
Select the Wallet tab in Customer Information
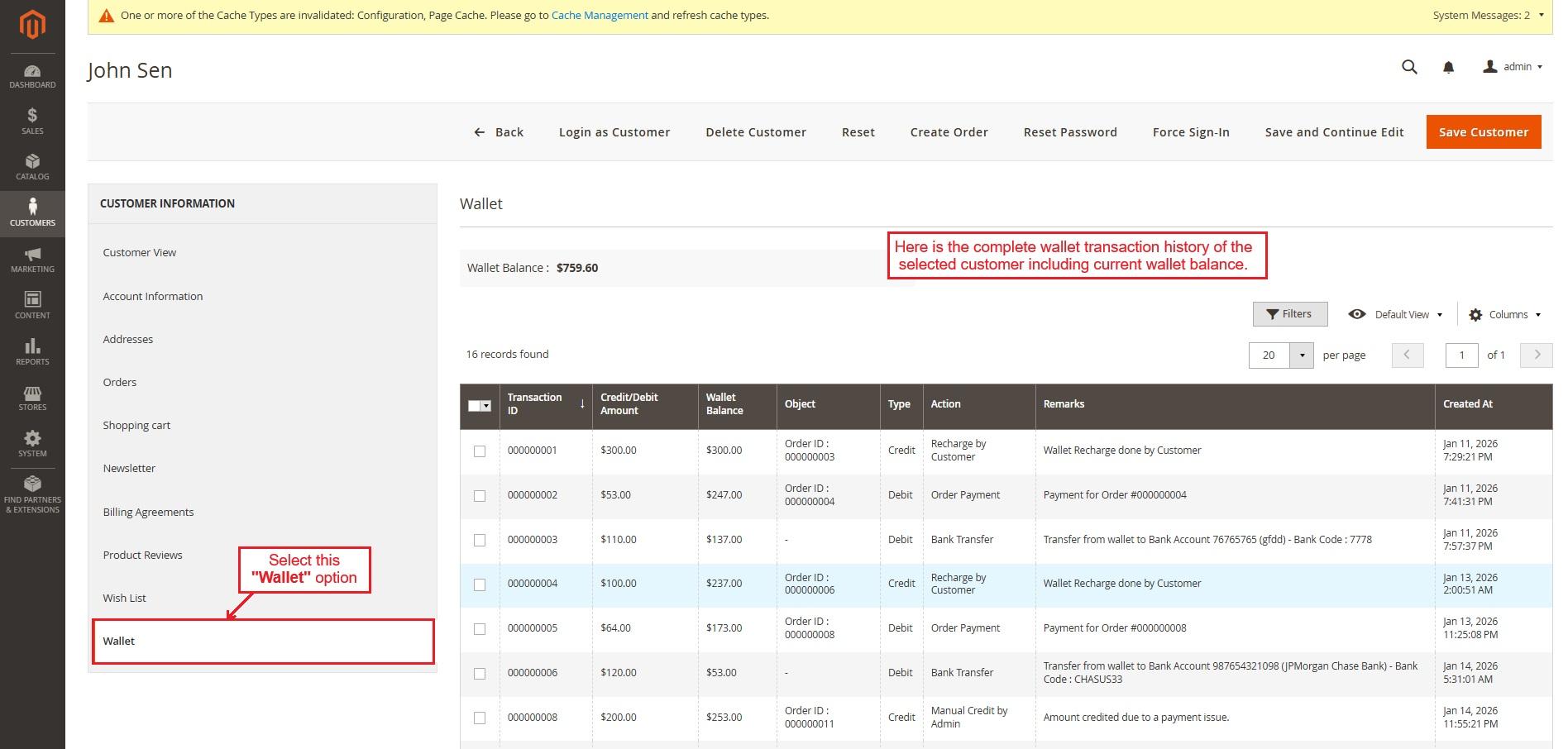tap(262, 642)
